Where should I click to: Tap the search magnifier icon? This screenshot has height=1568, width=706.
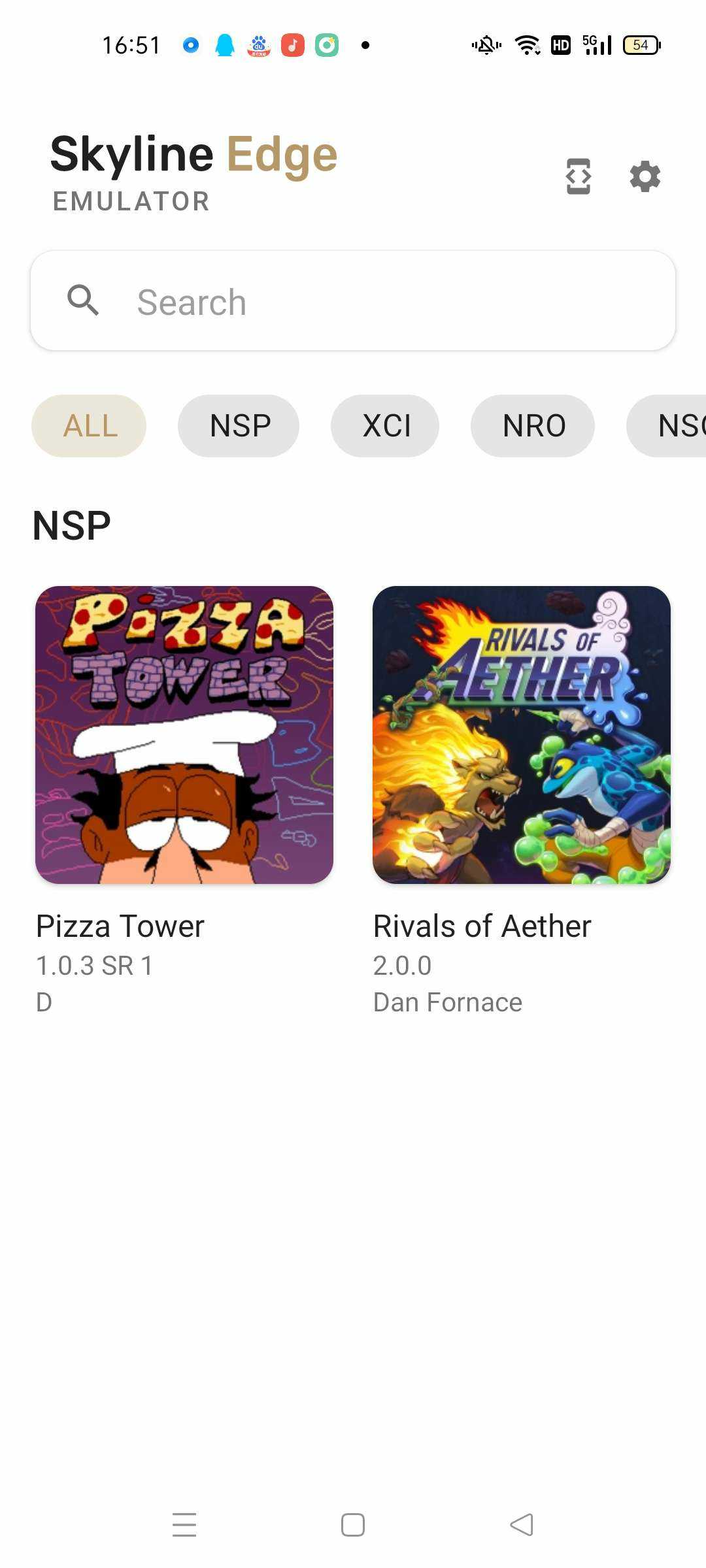pos(83,301)
